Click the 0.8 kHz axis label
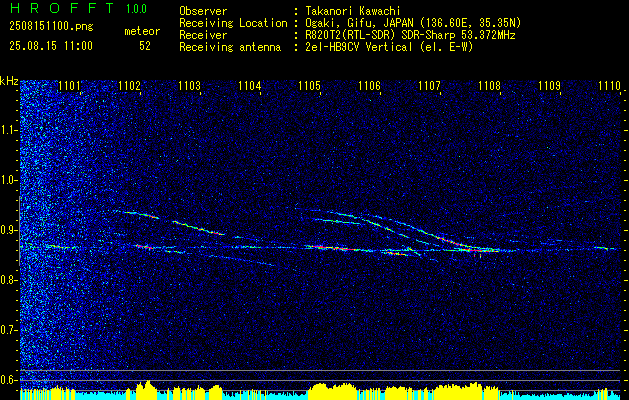The height and width of the screenshot is (400, 629). tap(9, 280)
